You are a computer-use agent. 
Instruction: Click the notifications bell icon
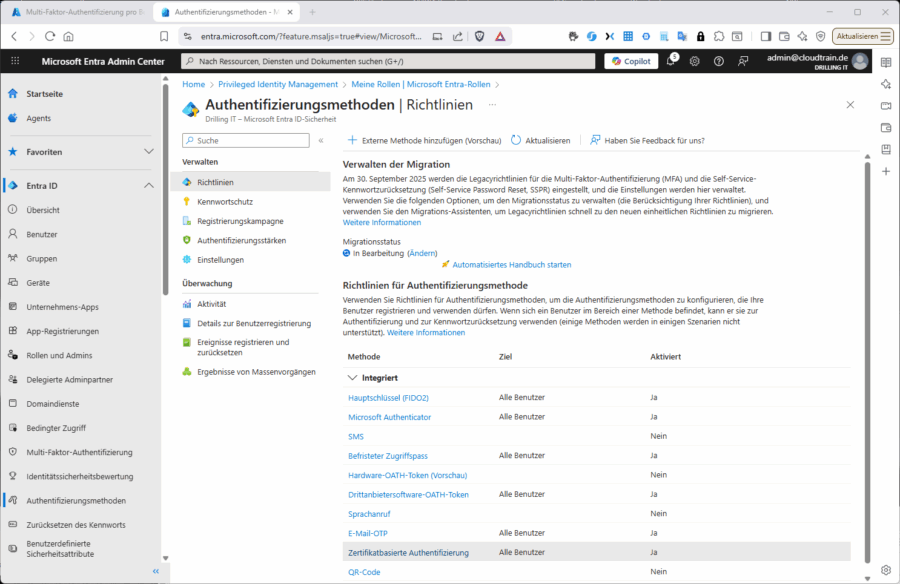coord(670,61)
